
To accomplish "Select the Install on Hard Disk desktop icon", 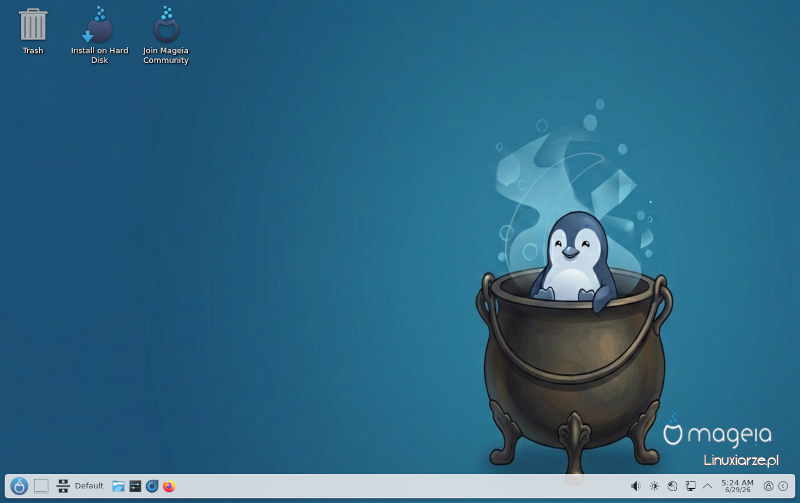I will pyautogui.click(x=99, y=35).
